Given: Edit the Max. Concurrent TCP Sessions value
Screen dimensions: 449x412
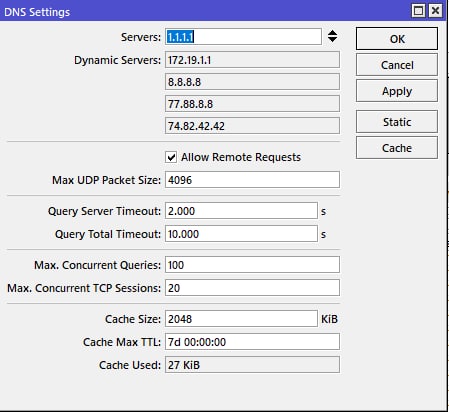Looking at the screenshot, I should click(252, 288).
